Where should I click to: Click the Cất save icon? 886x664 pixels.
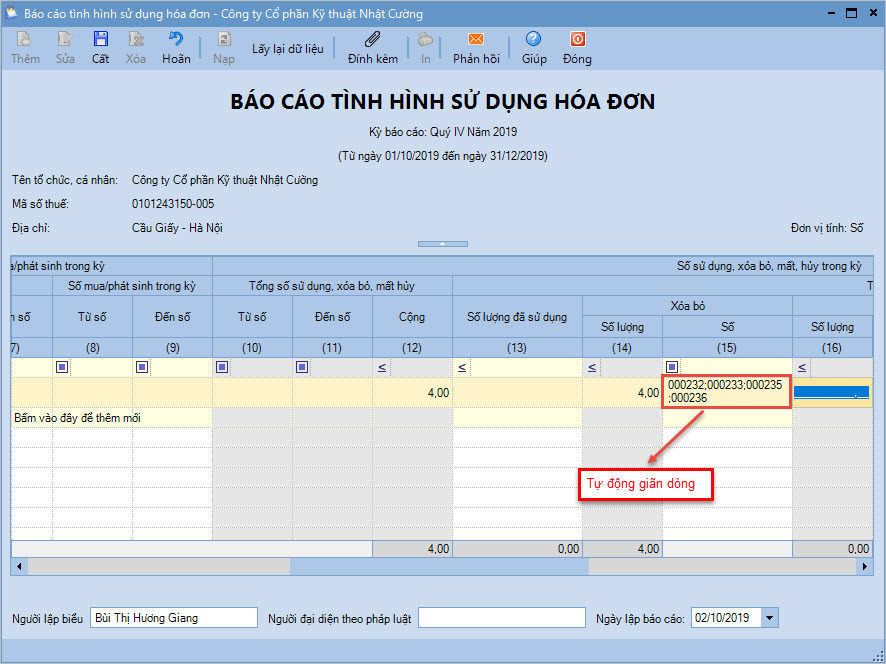pyautogui.click(x=100, y=41)
